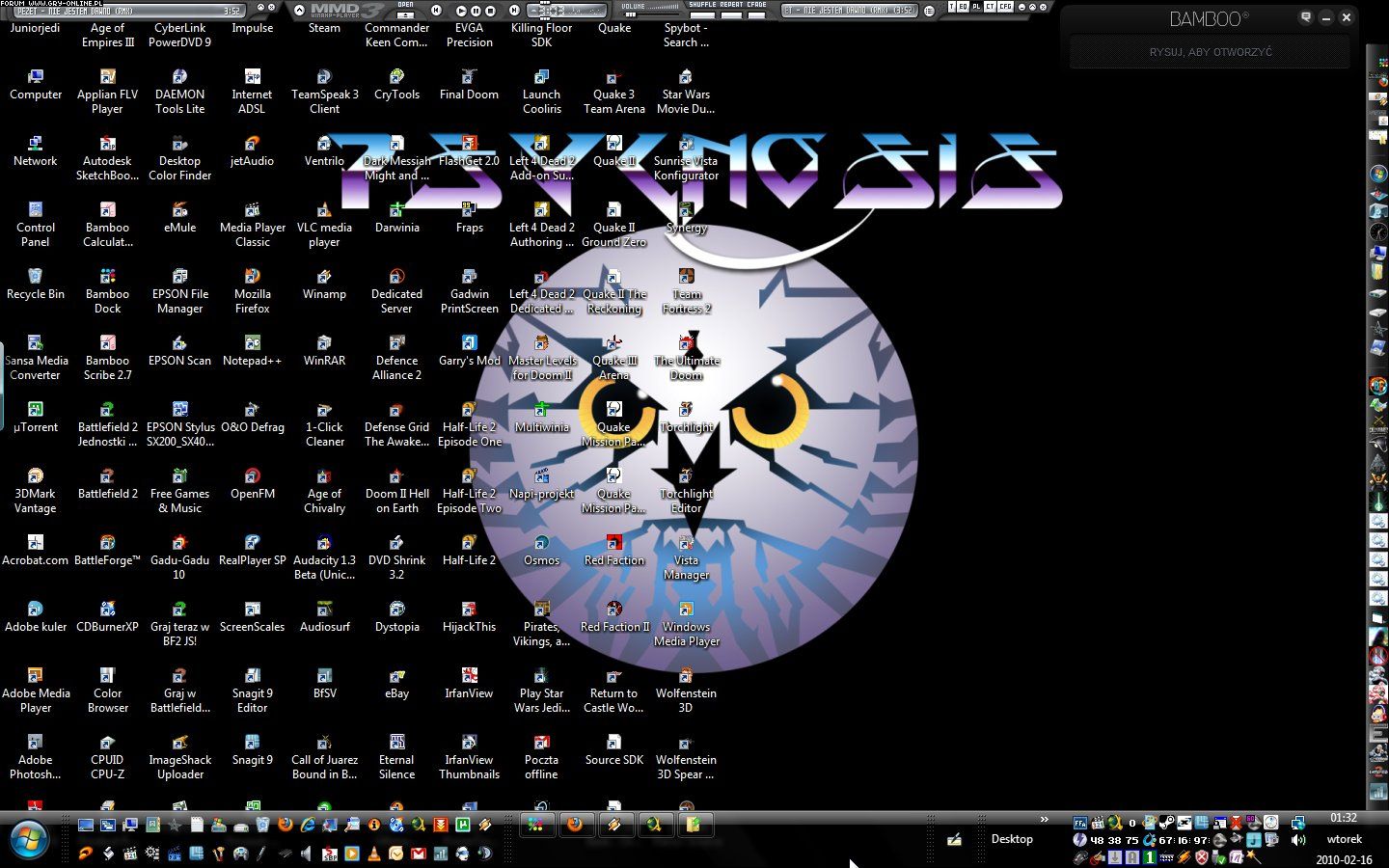Select the DAEMON Tools Lite shortcut
This screenshot has width=1389, height=868.
179,92
